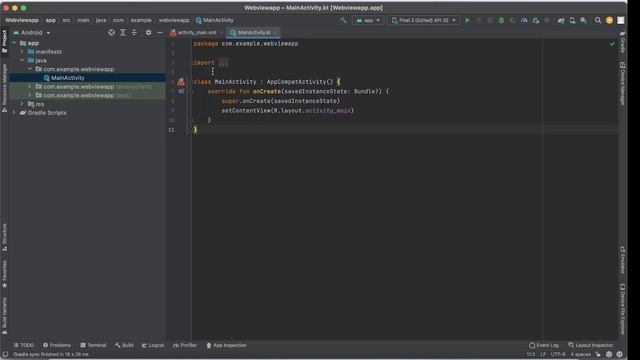Click the Profile app gauge icon
640x360 pixels.
tap(524, 20)
